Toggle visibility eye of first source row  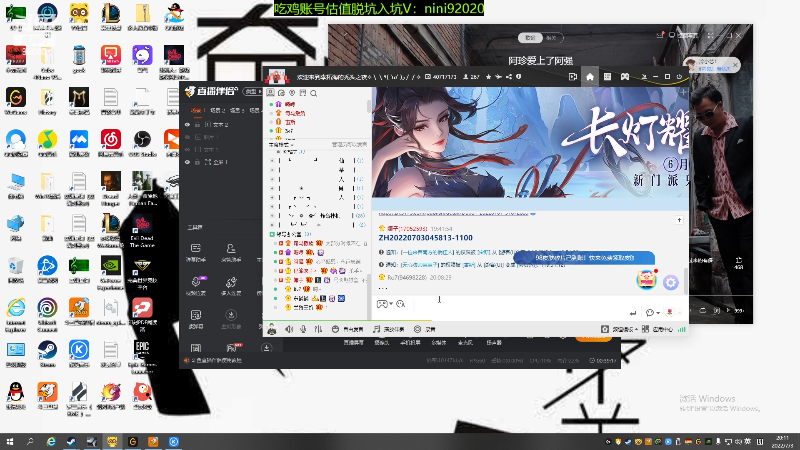click(187, 124)
